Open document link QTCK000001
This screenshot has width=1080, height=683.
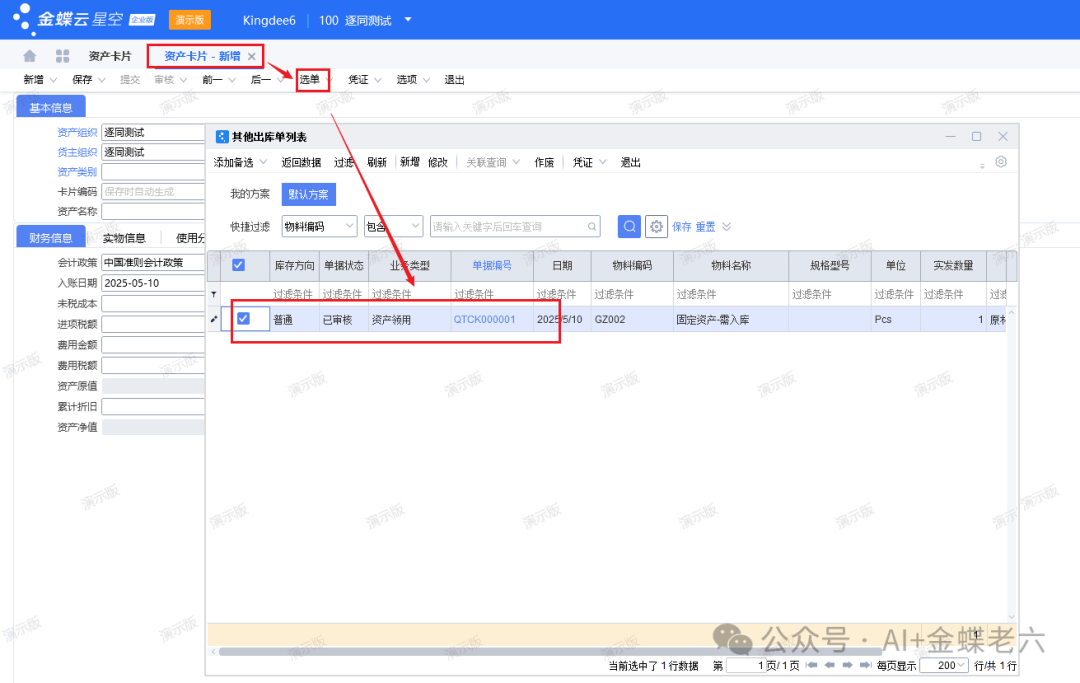pos(484,319)
